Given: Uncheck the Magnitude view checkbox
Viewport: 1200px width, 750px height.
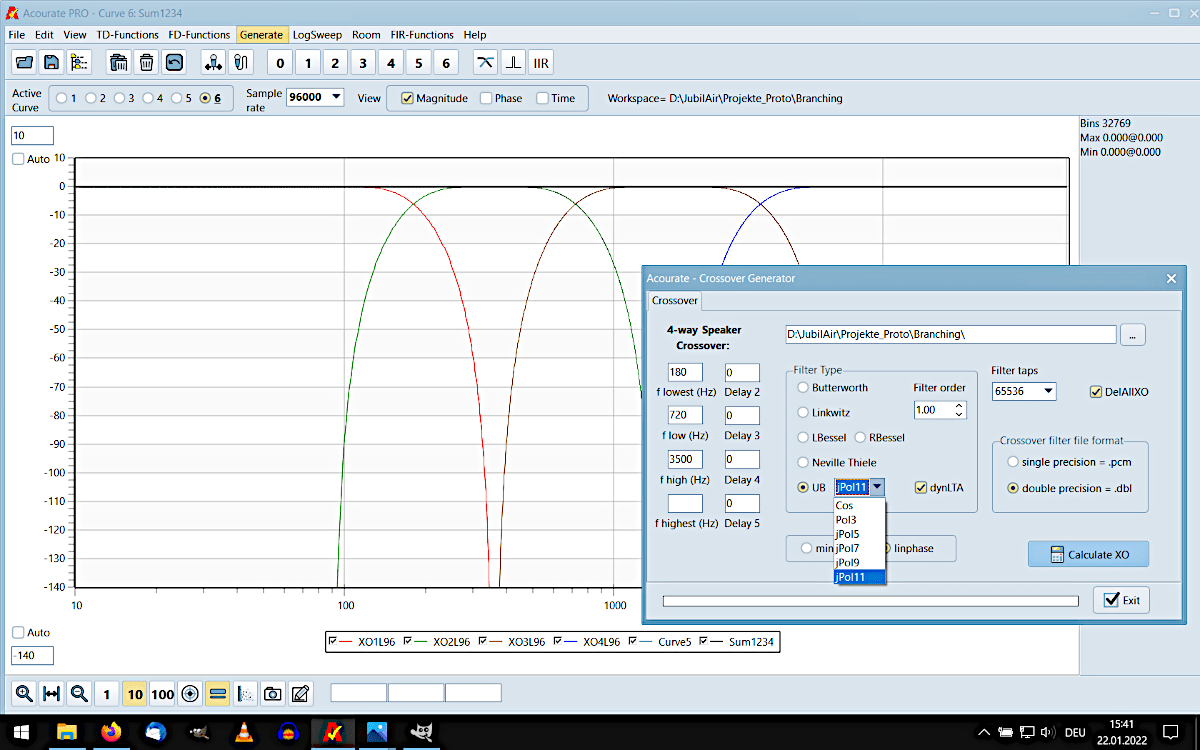Looking at the screenshot, I should click(407, 98).
